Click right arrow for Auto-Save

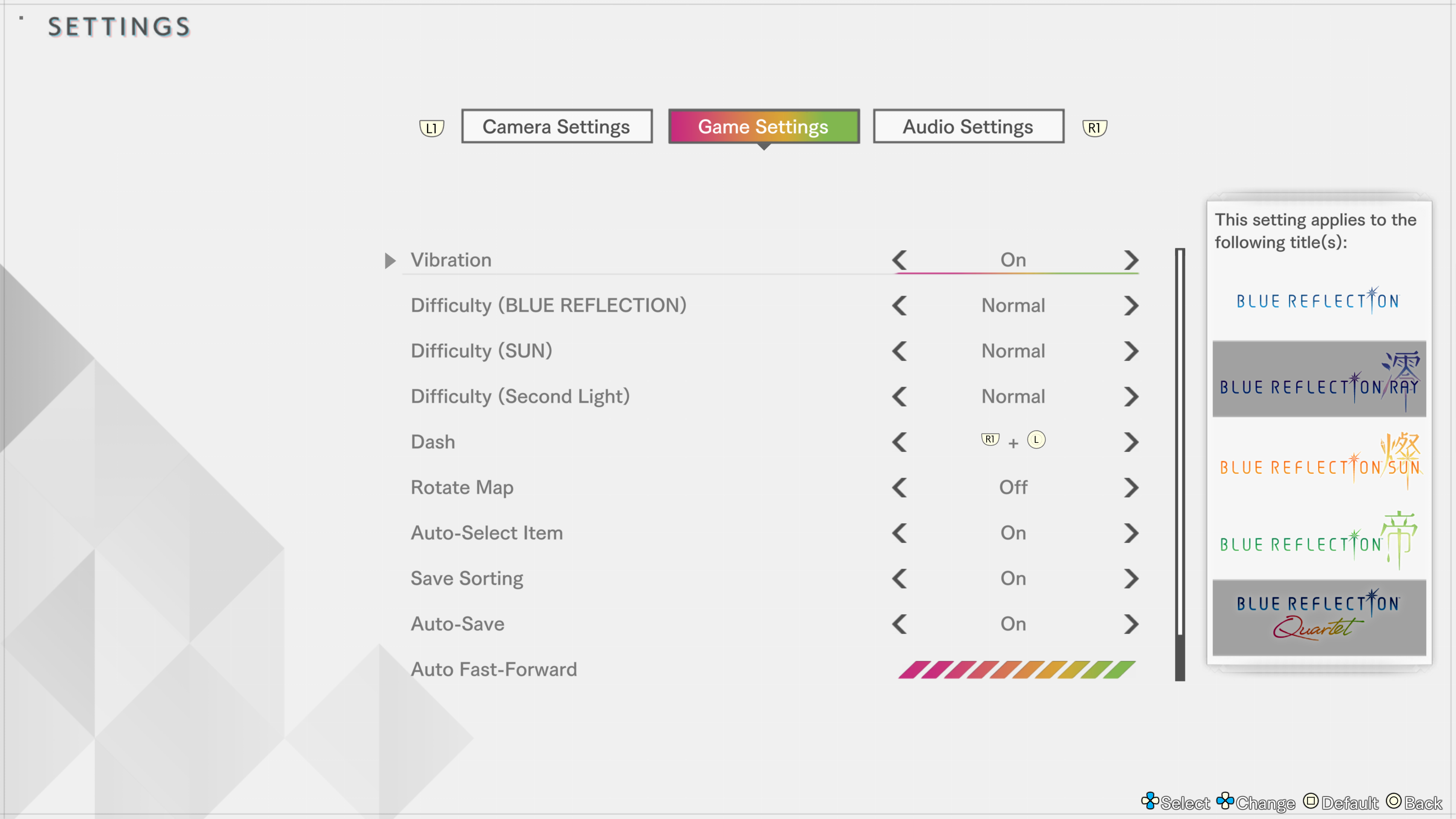pyautogui.click(x=1131, y=624)
